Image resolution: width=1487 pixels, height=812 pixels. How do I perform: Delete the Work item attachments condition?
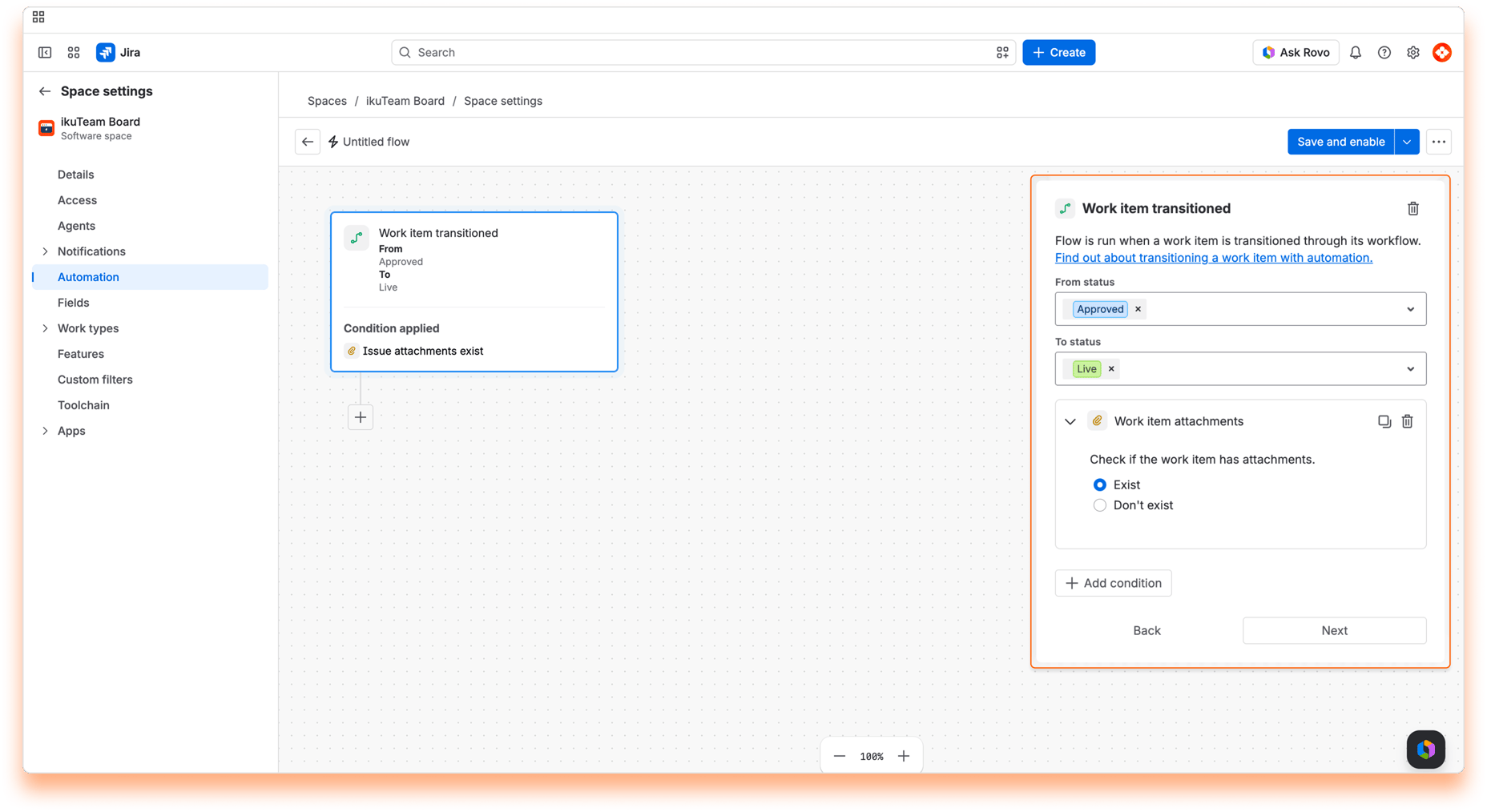(1408, 421)
